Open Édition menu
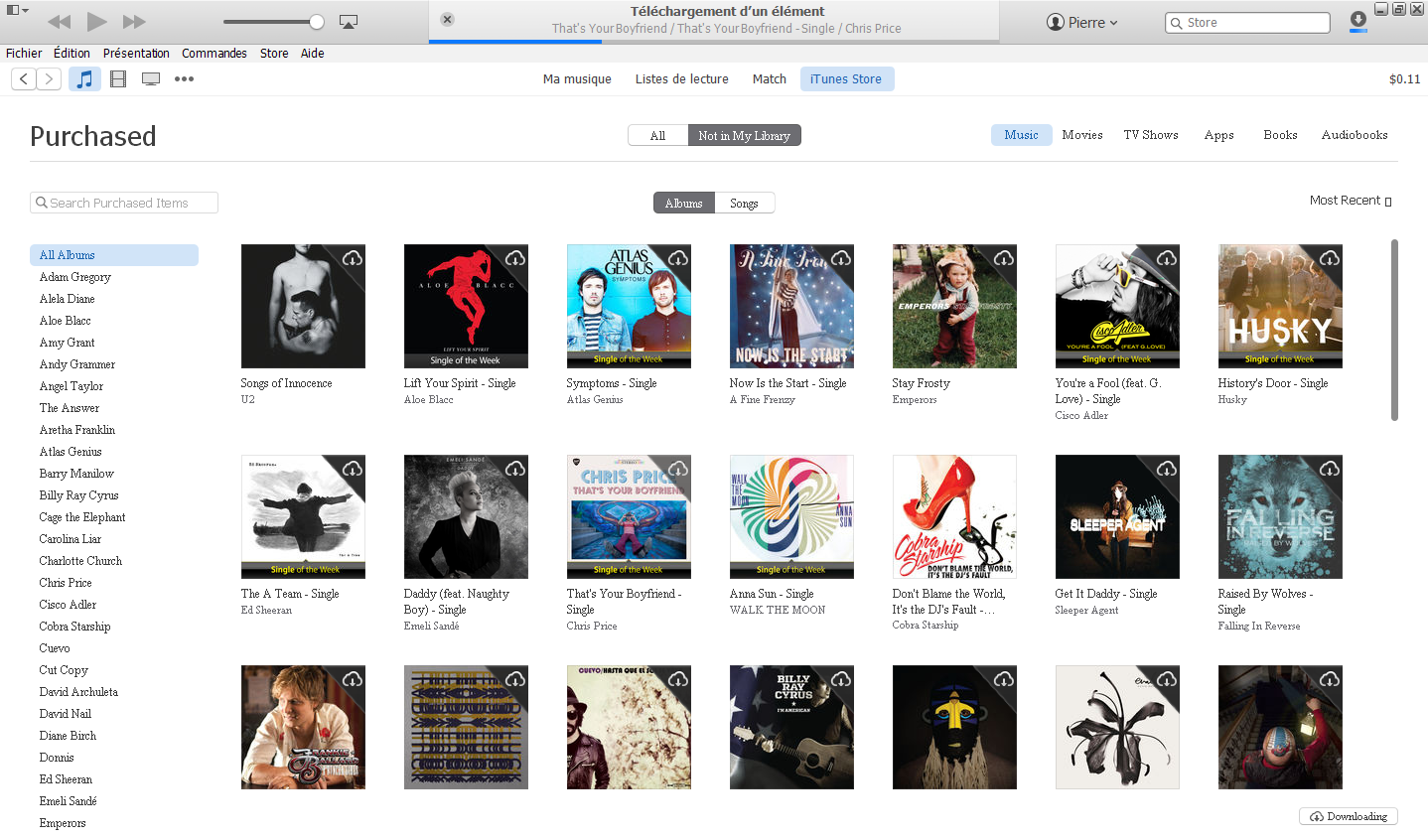This screenshot has width=1428, height=840. (x=71, y=54)
